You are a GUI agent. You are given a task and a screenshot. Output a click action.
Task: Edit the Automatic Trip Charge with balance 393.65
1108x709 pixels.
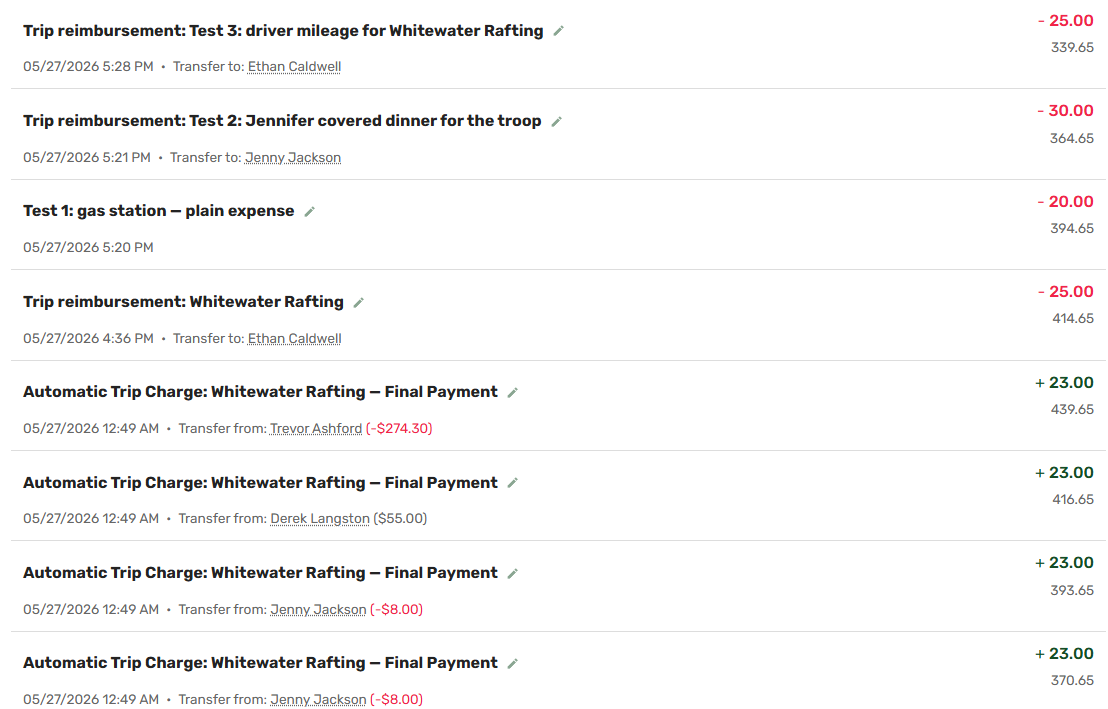point(513,573)
